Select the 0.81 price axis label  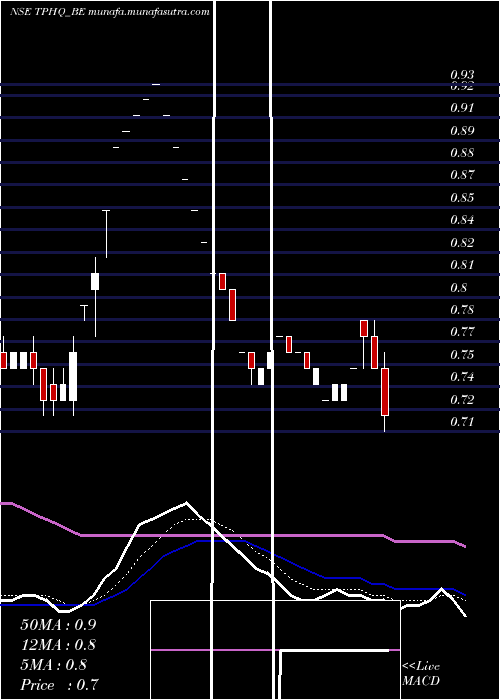point(462,265)
